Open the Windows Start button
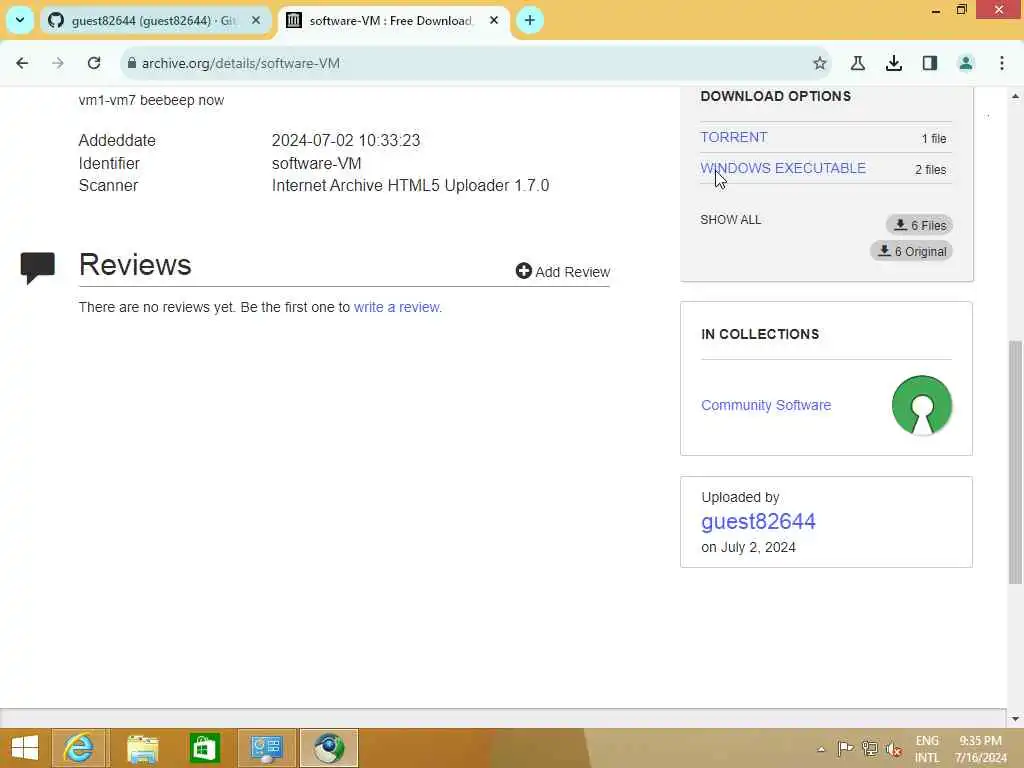 [x=25, y=748]
